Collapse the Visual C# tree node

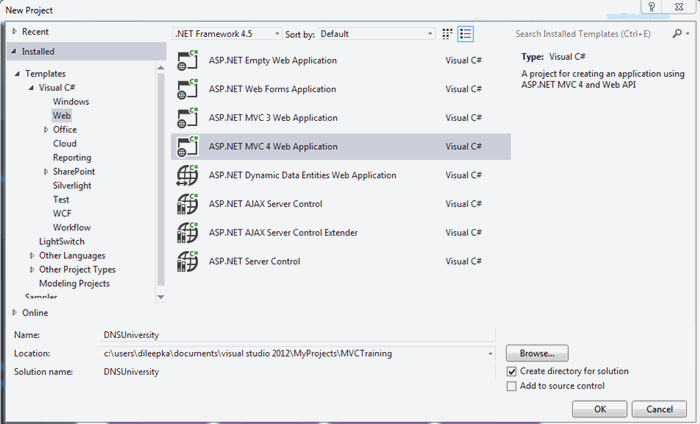[x=31, y=88]
